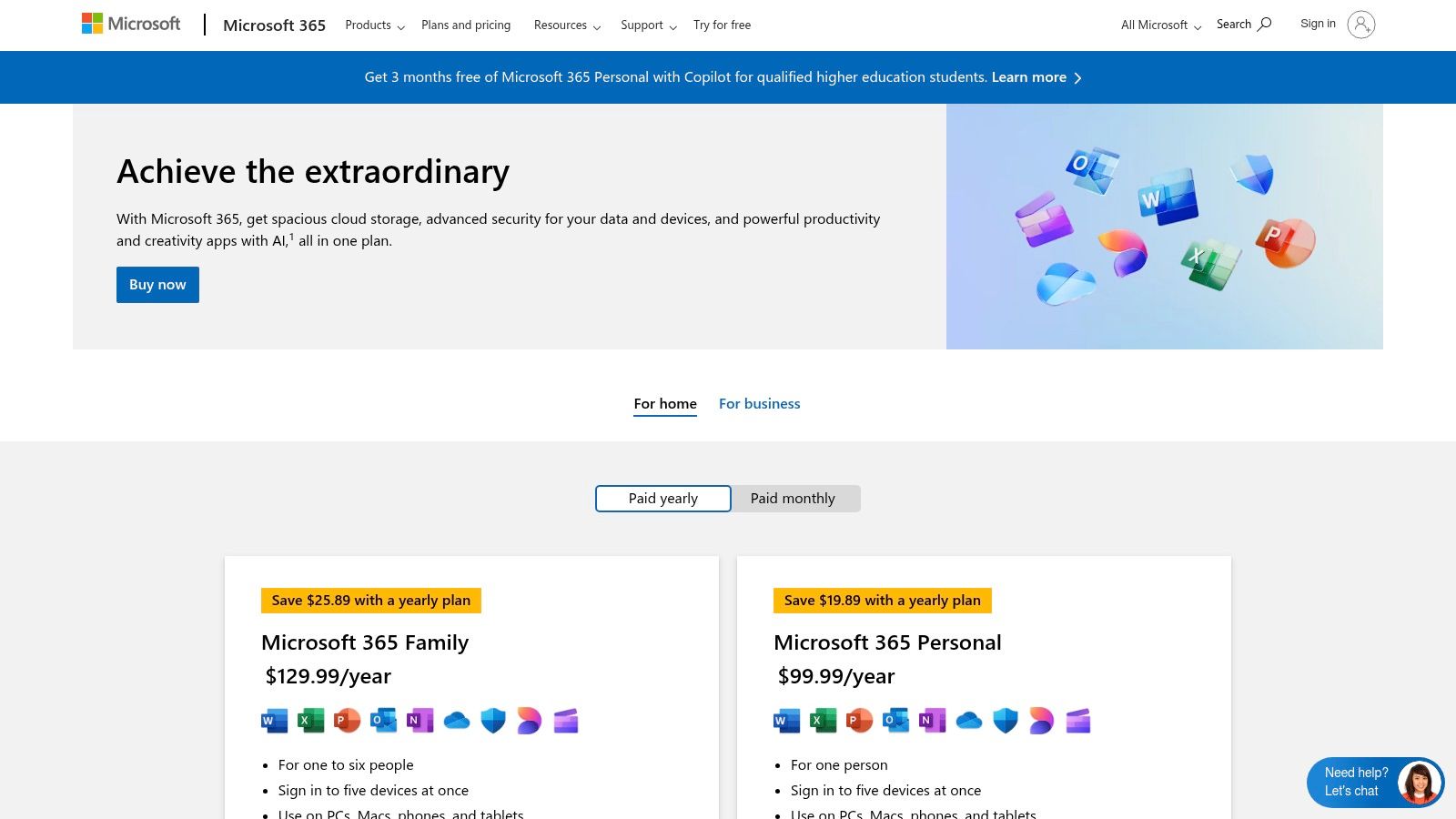The height and width of the screenshot is (819, 1456).
Task: Switch to the For business tab
Action: (759, 404)
